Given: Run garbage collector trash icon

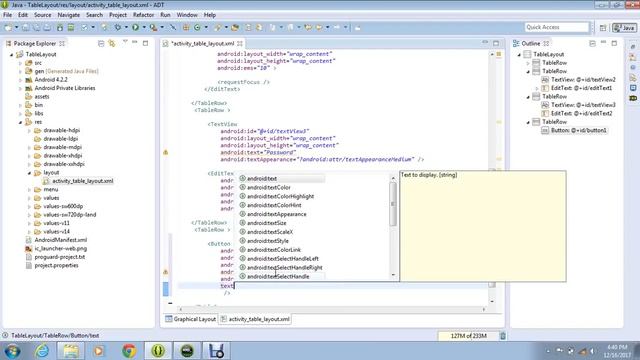Looking at the screenshot, I should click(x=503, y=336).
